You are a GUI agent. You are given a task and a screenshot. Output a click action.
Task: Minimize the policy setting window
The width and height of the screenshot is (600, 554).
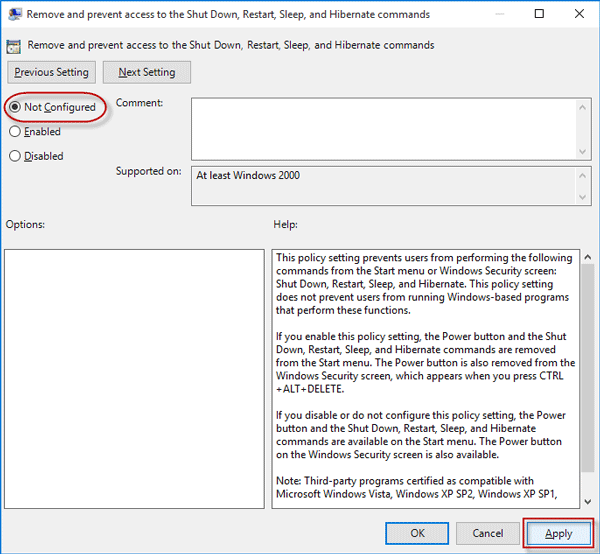coord(491,15)
